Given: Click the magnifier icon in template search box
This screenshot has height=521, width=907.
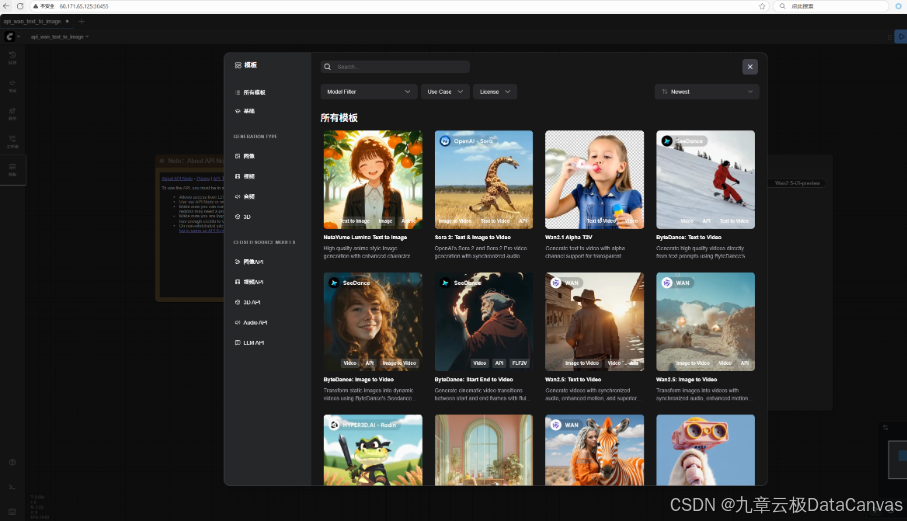Looking at the screenshot, I should click(x=327, y=66).
